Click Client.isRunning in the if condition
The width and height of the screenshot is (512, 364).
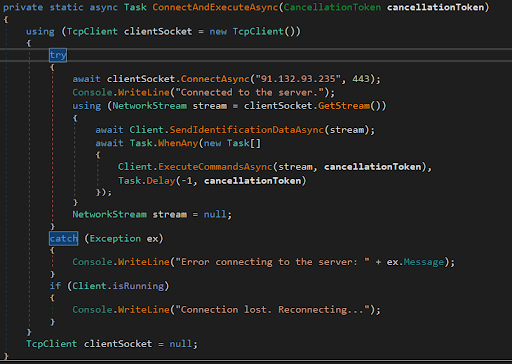(x=118, y=286)
